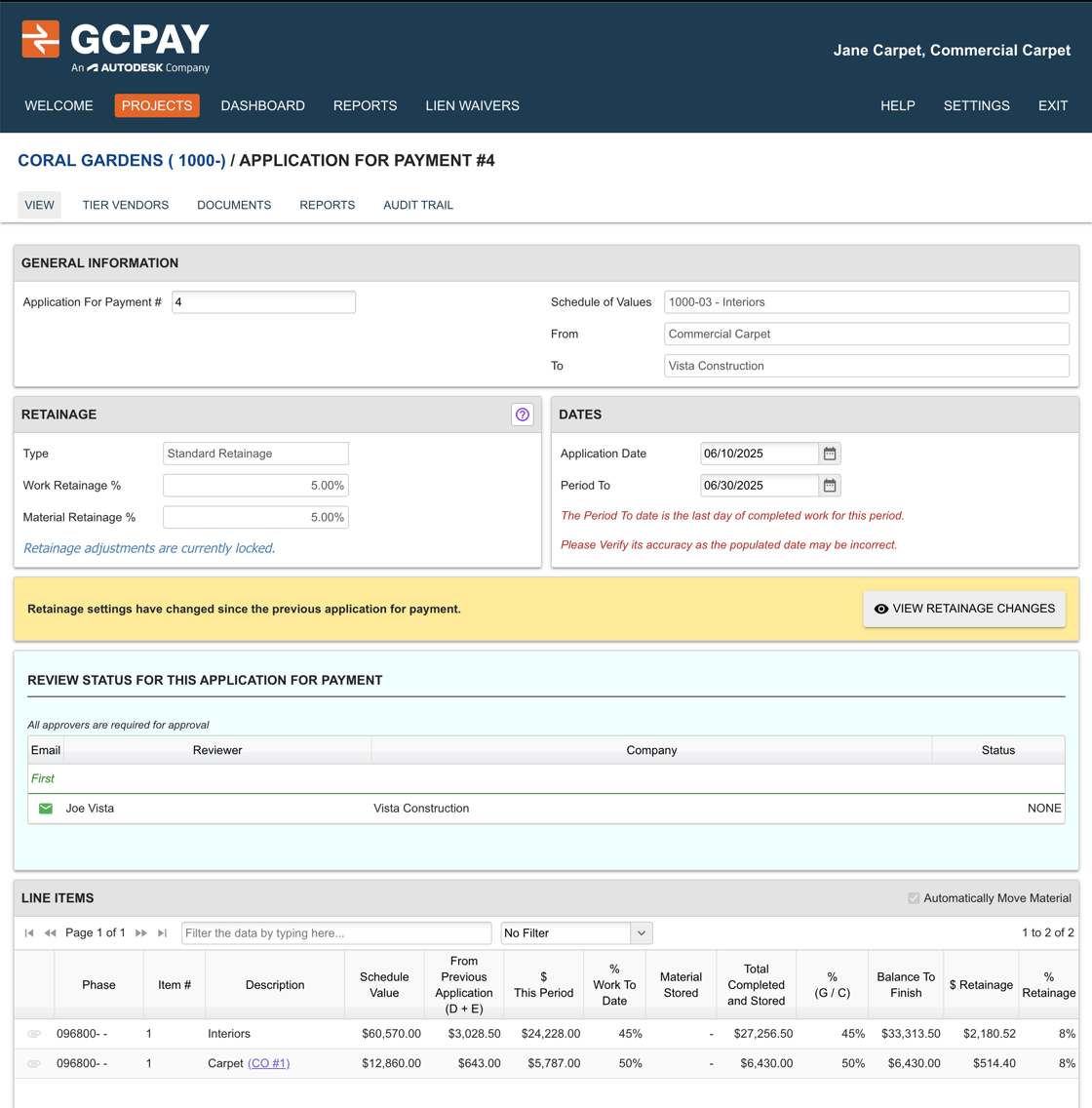
Task: Go to previous page of line items
Action: (50, 932)
